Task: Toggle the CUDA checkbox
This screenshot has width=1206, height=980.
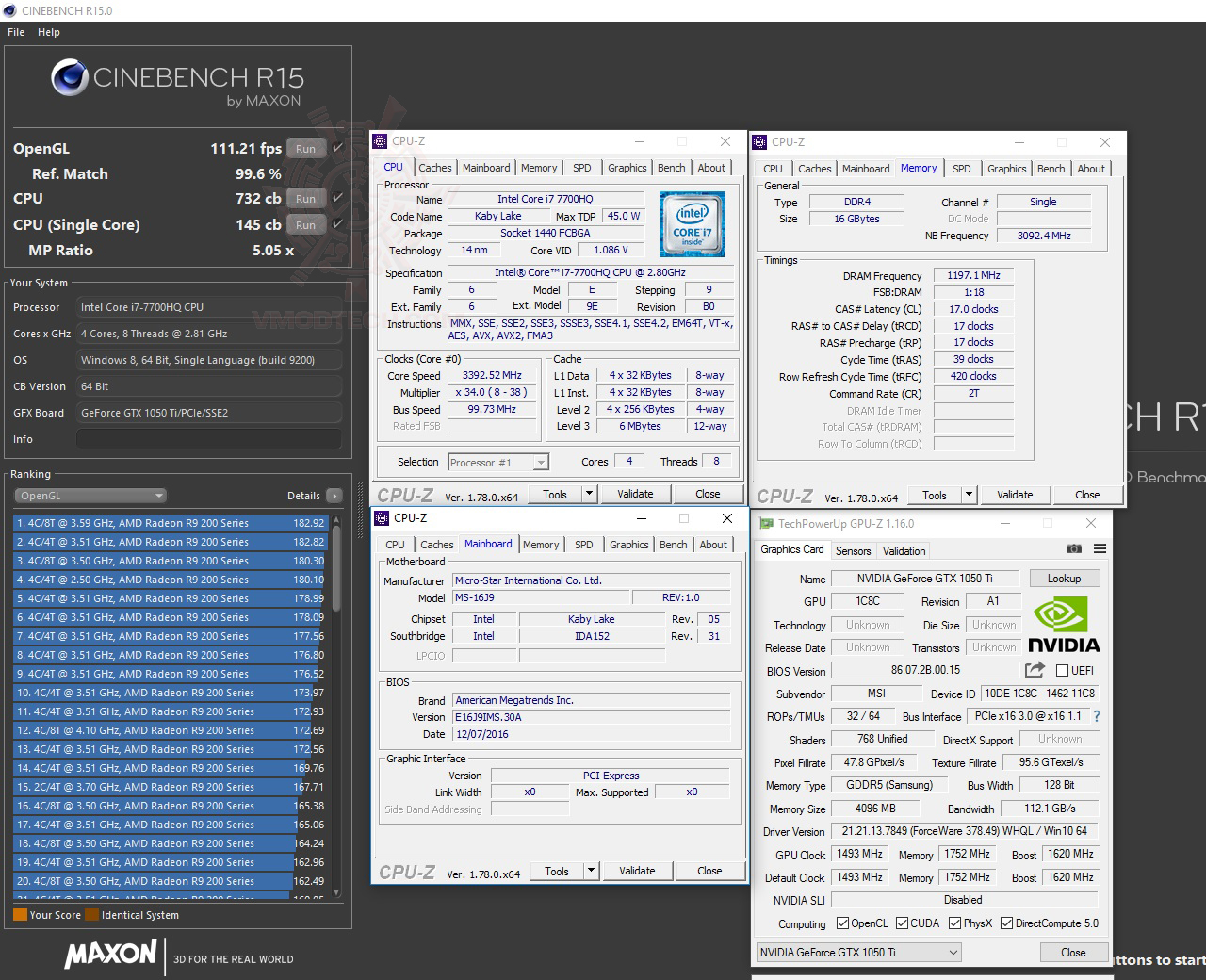Action: click(902, 923)
